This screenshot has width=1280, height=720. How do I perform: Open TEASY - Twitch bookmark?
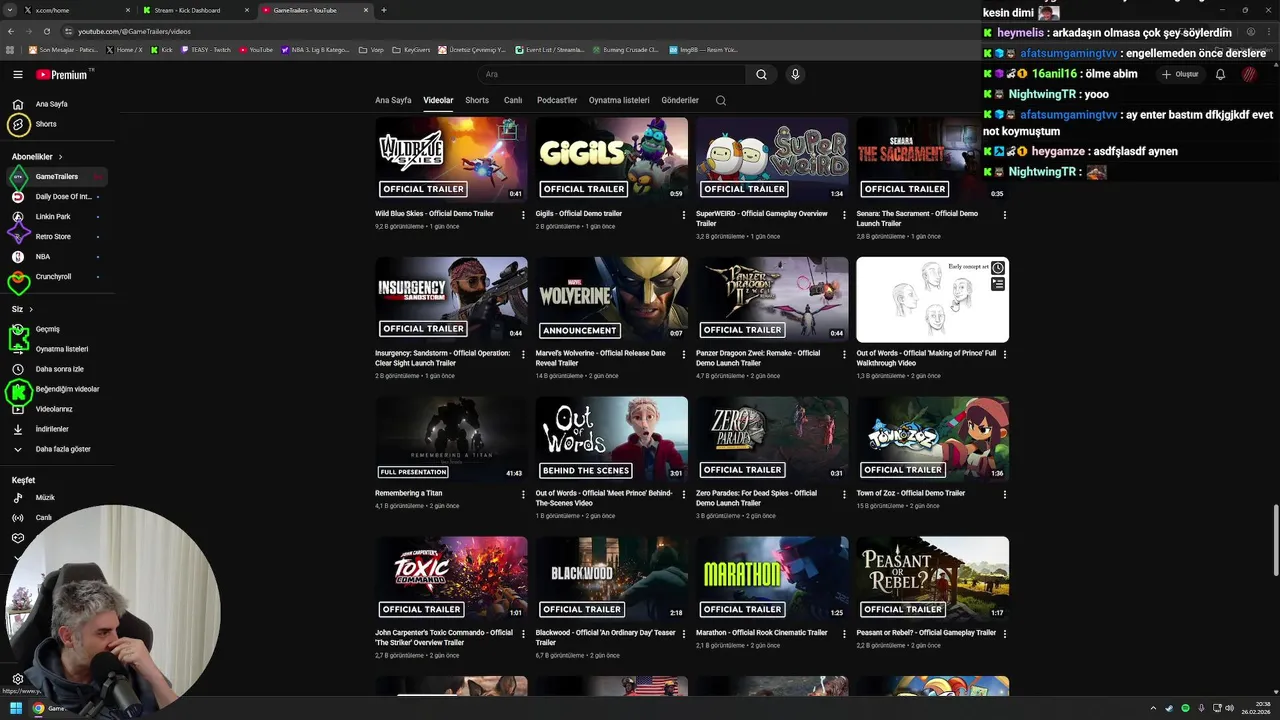[205, 49]
